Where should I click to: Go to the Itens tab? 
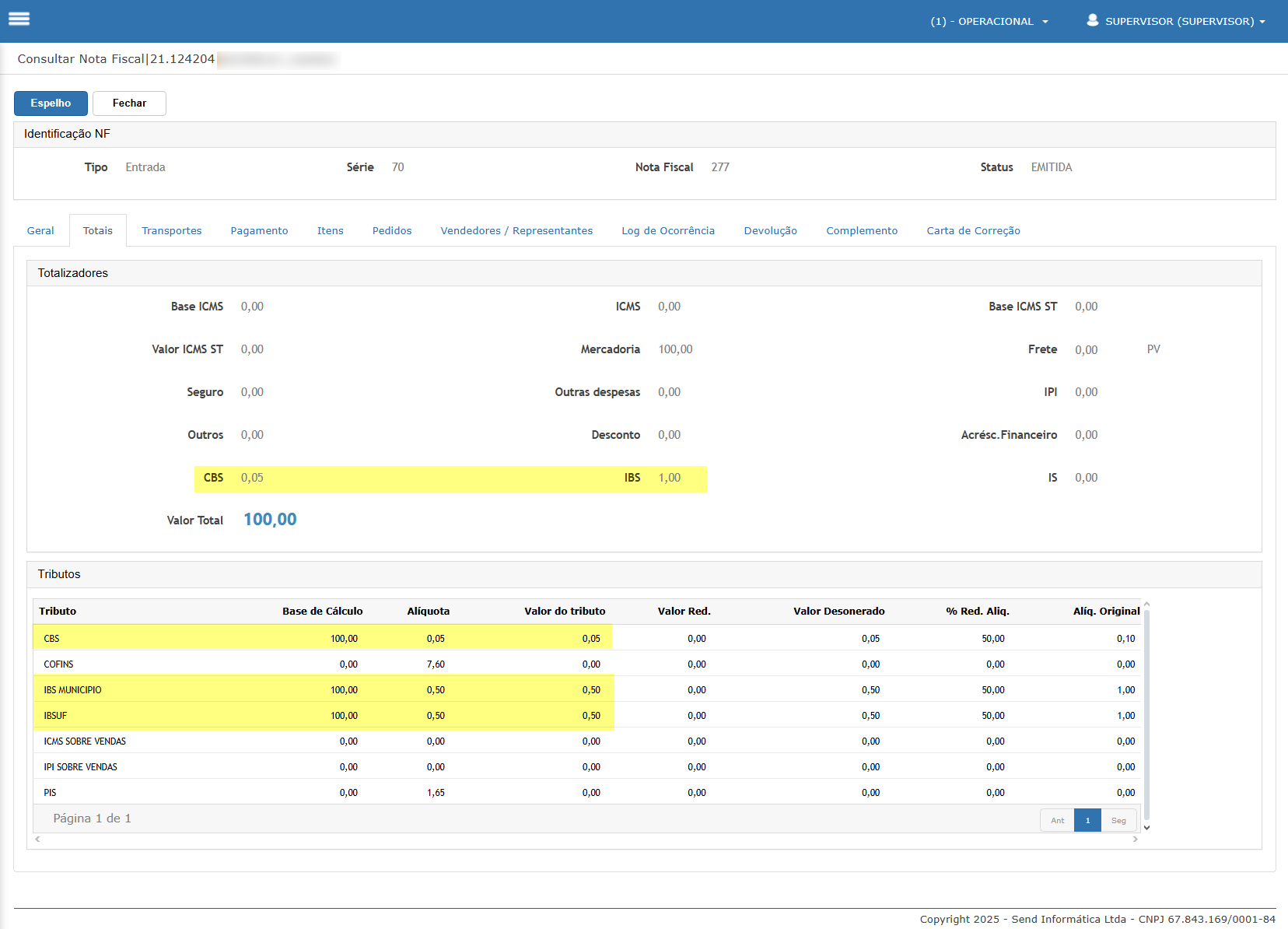tap(330, 231)
